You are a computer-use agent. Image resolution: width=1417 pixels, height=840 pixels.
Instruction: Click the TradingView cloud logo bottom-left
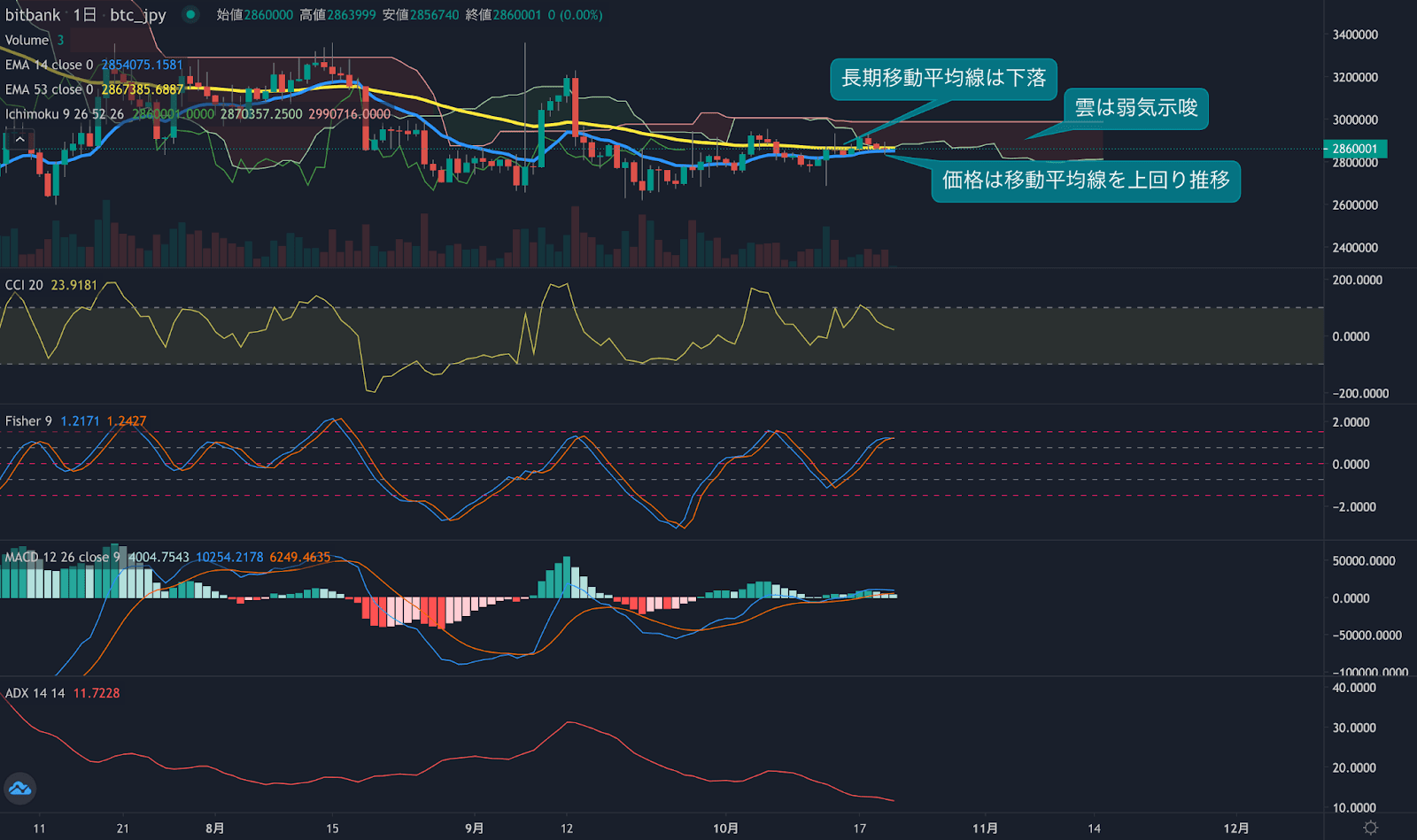point(19,789)
